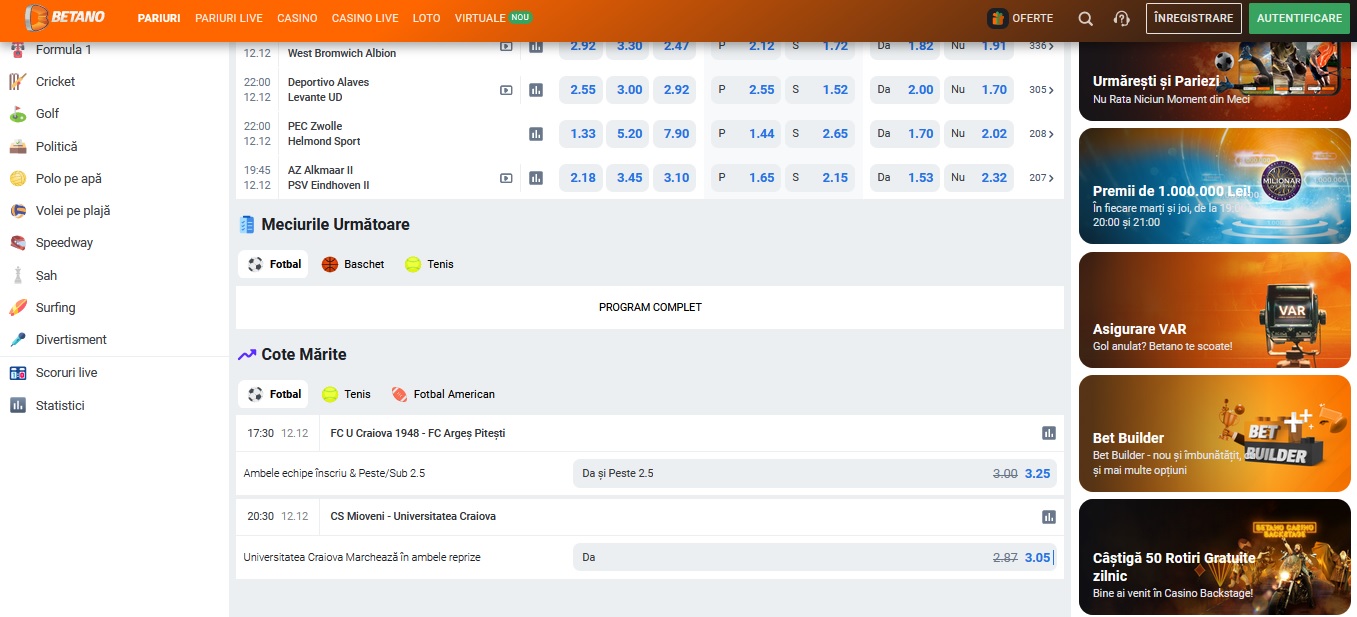This screenshot has height=617, width=1357.
Task: Open the Statistici chart icon in sidebar
Action: 18,406
